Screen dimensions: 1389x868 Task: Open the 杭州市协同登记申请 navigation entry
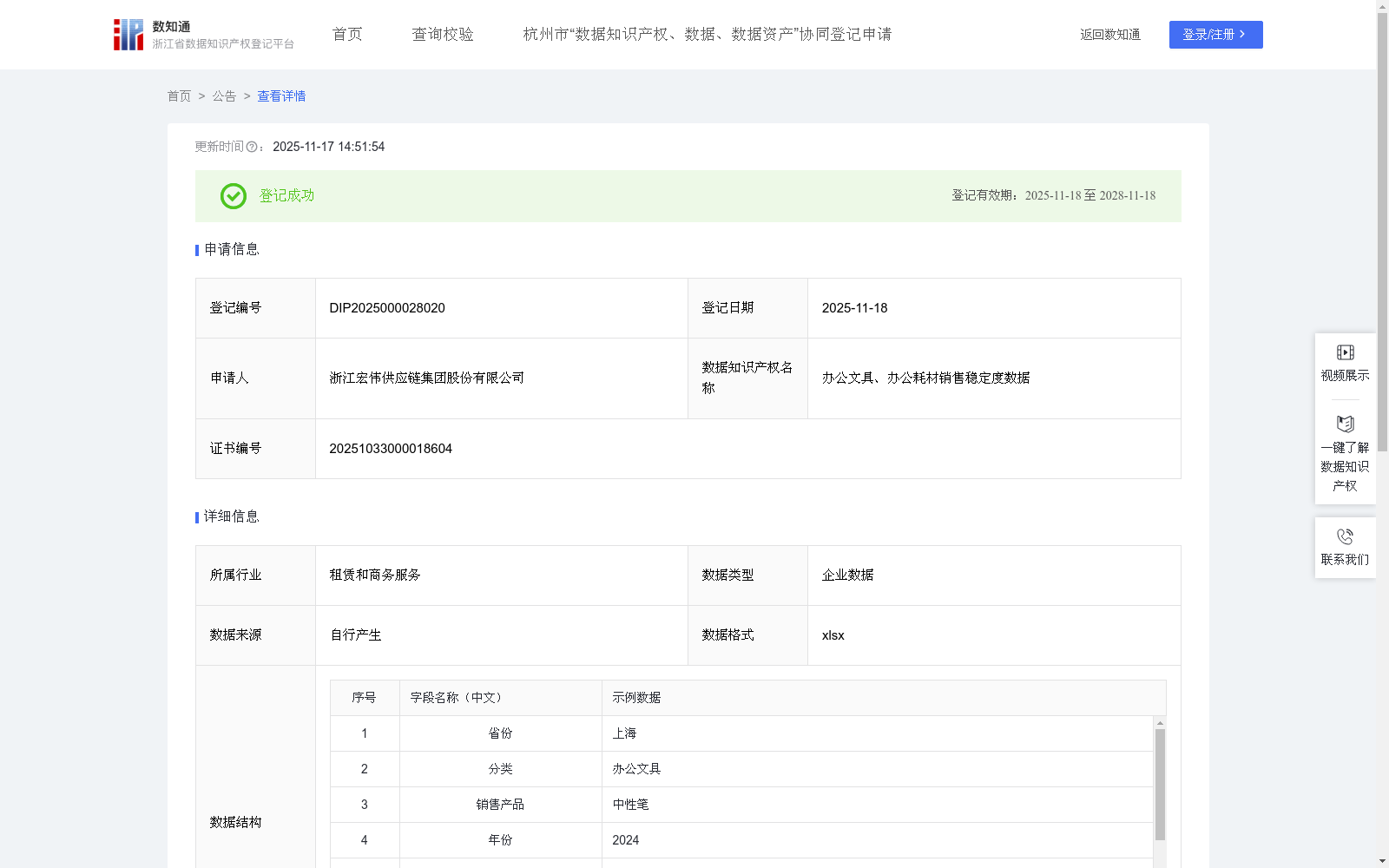708,34
